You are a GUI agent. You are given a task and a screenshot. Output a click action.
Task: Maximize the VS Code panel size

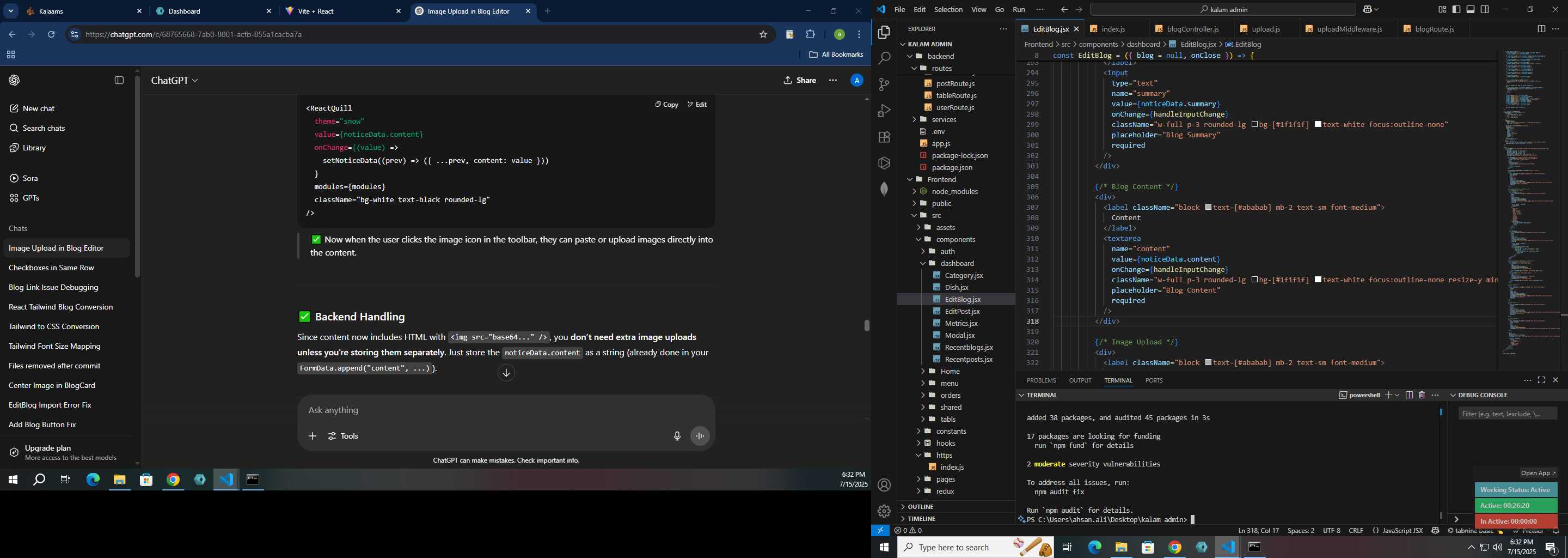[x=1541, y=380]
